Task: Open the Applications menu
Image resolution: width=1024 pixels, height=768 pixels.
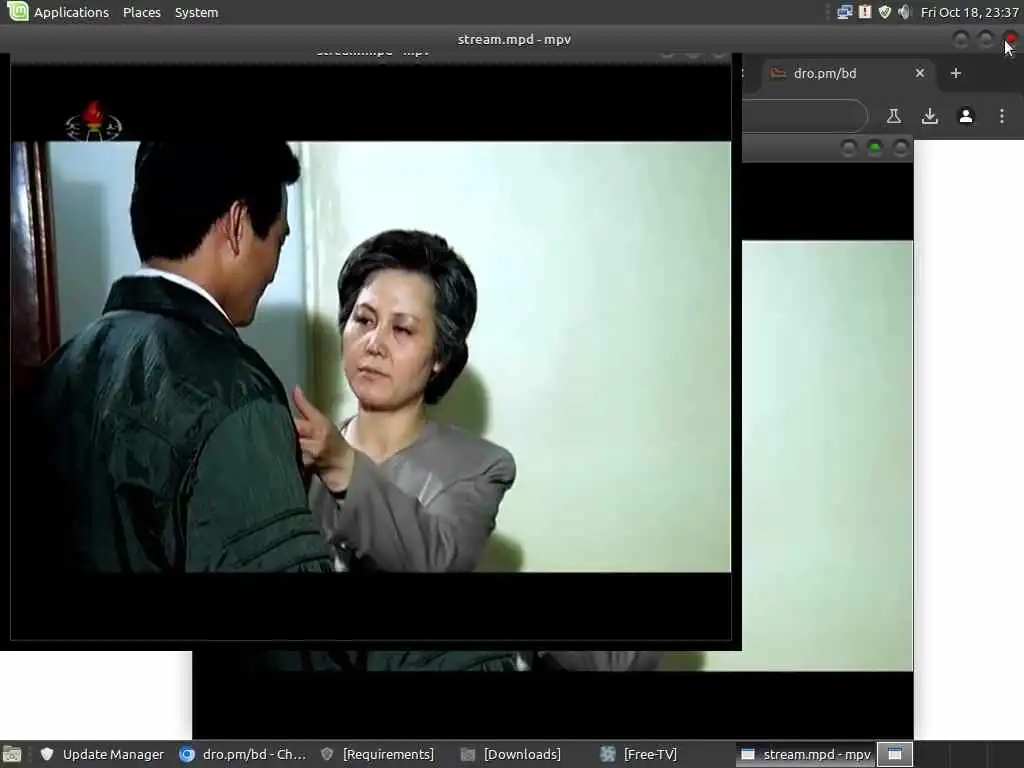Action: click(71, 12)
